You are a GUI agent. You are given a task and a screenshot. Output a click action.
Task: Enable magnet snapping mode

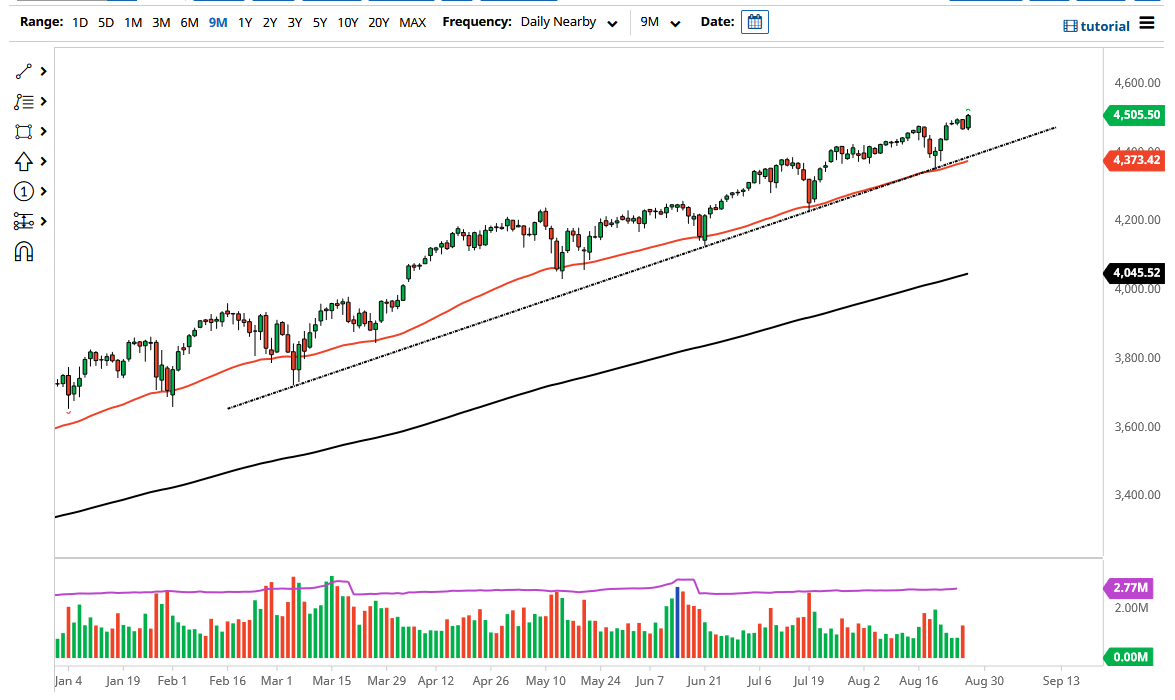click(x=24, y=250)
